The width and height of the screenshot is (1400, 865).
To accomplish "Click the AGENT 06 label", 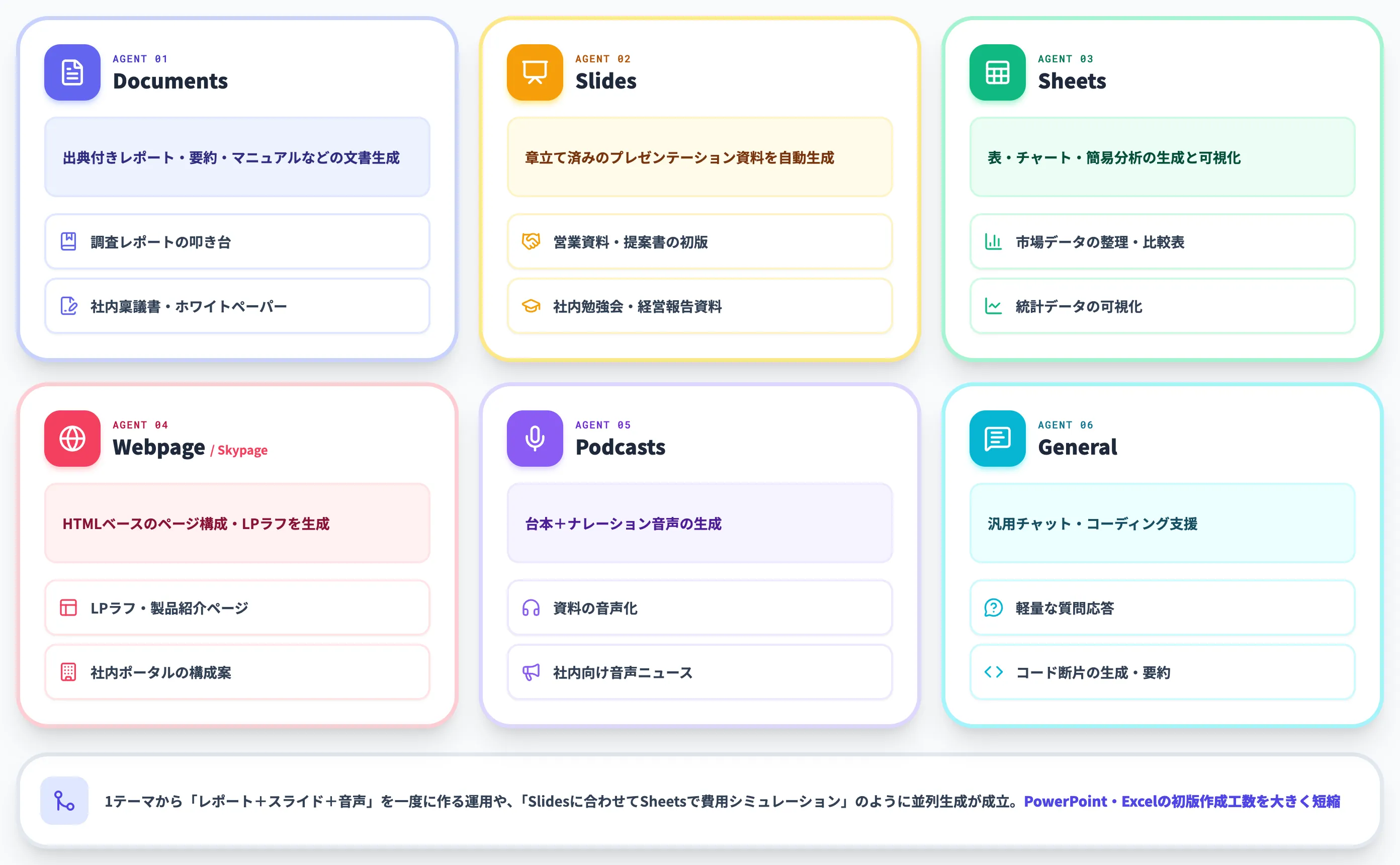I will click(x=1066, y=425).
